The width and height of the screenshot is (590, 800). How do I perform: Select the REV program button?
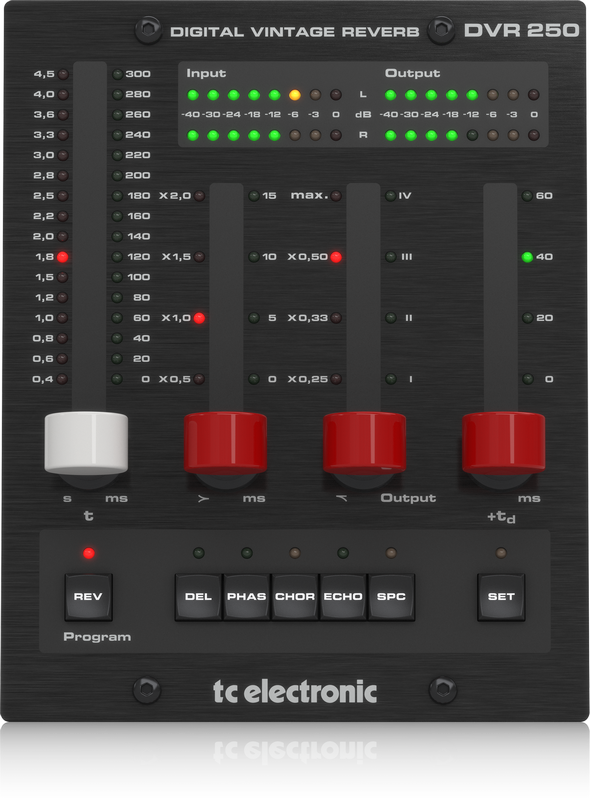[x=88, y=596]
